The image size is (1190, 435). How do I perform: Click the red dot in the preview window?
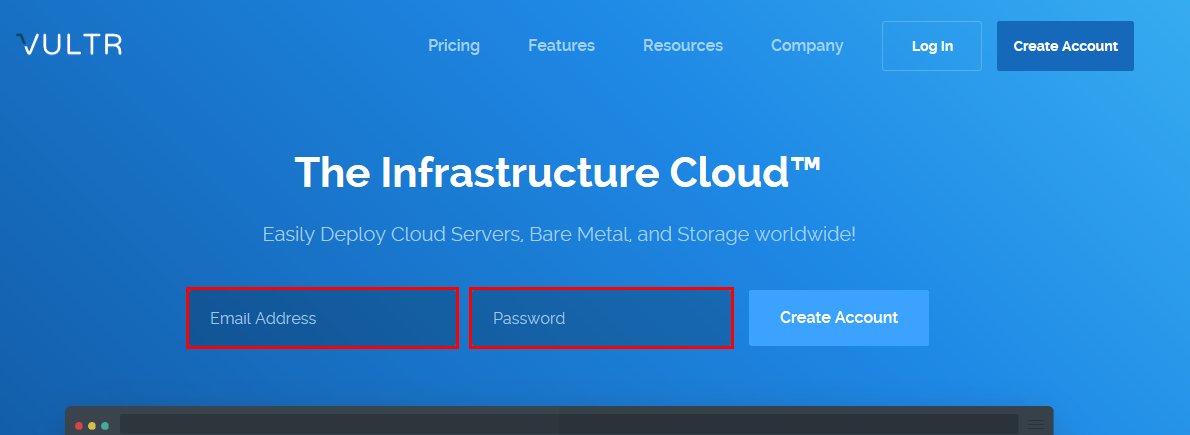pos(79,426)
